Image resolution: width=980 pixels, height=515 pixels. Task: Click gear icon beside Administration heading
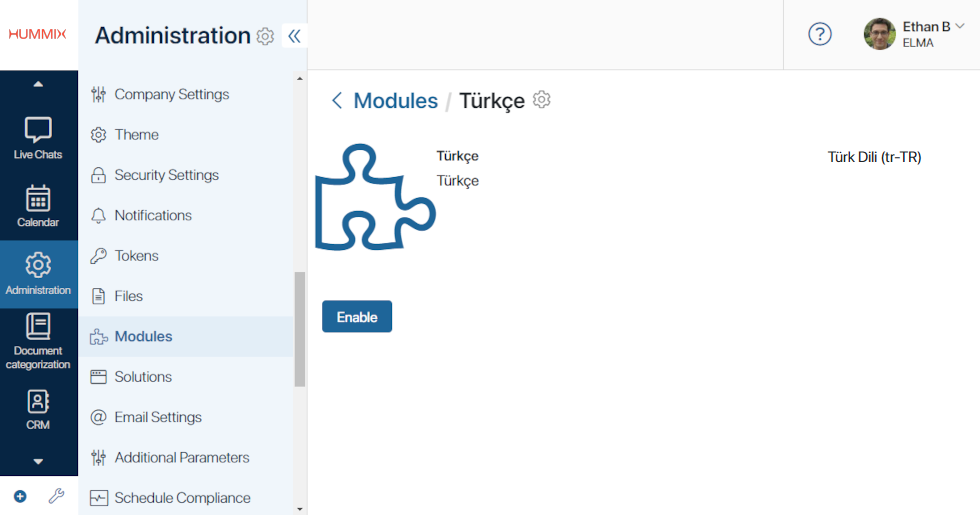pos(265,36)
